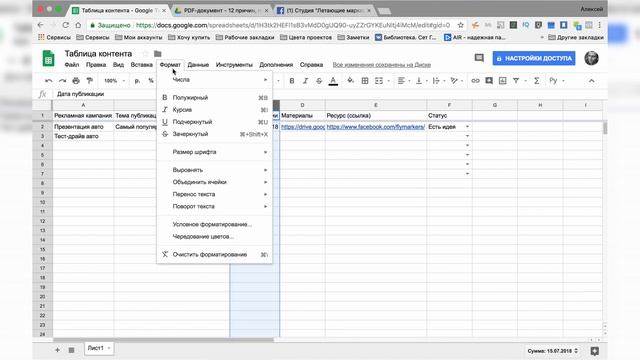Toggle Bold in the toolbar
This screenshot has width=640, height=360.
point(292,81)
